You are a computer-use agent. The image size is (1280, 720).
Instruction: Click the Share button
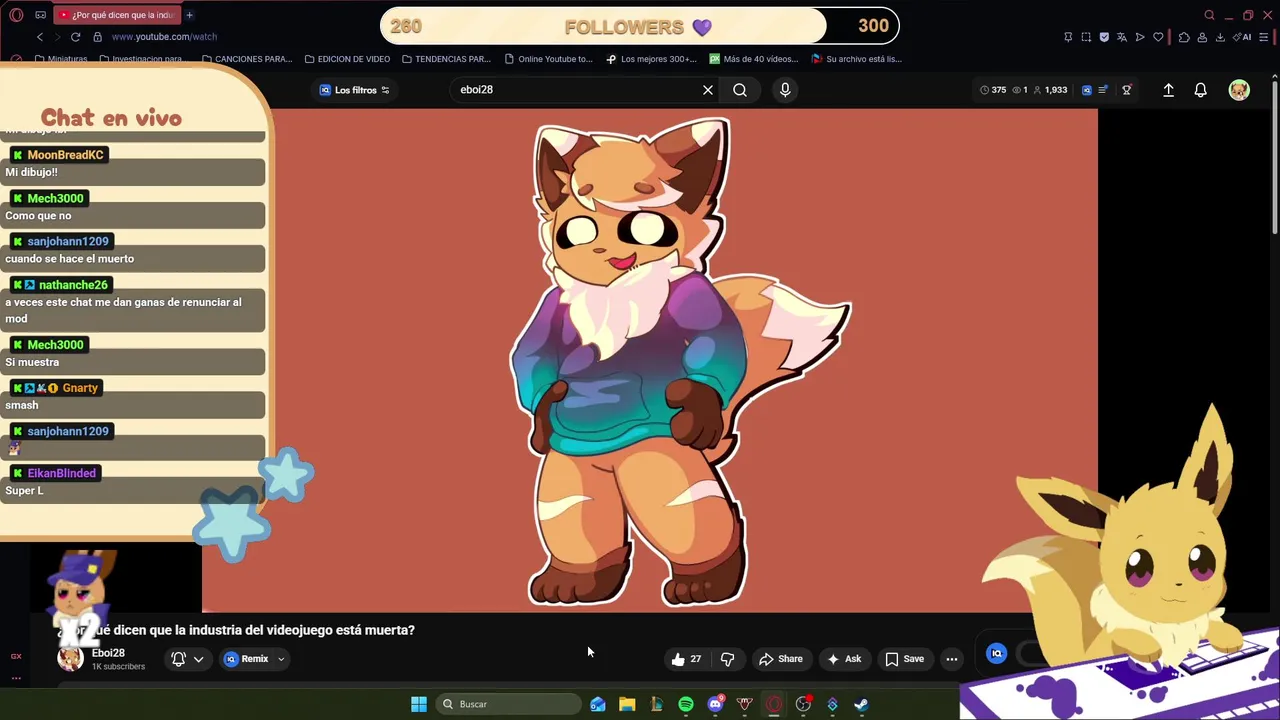781,659
